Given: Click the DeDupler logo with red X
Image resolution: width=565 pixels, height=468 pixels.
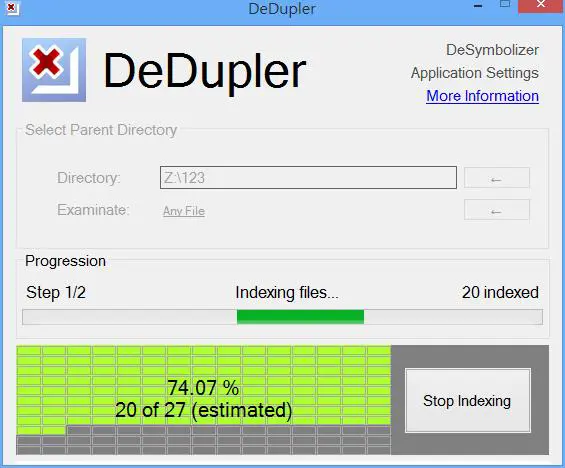Looking at the screenshot, I should pyautogui.click(x=54, y=70).
